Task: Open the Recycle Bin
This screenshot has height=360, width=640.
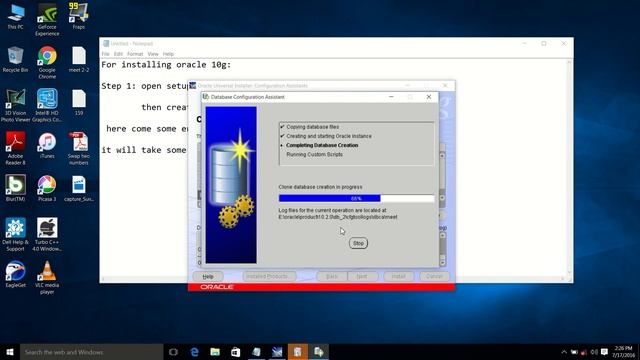Action: [16, 60]
